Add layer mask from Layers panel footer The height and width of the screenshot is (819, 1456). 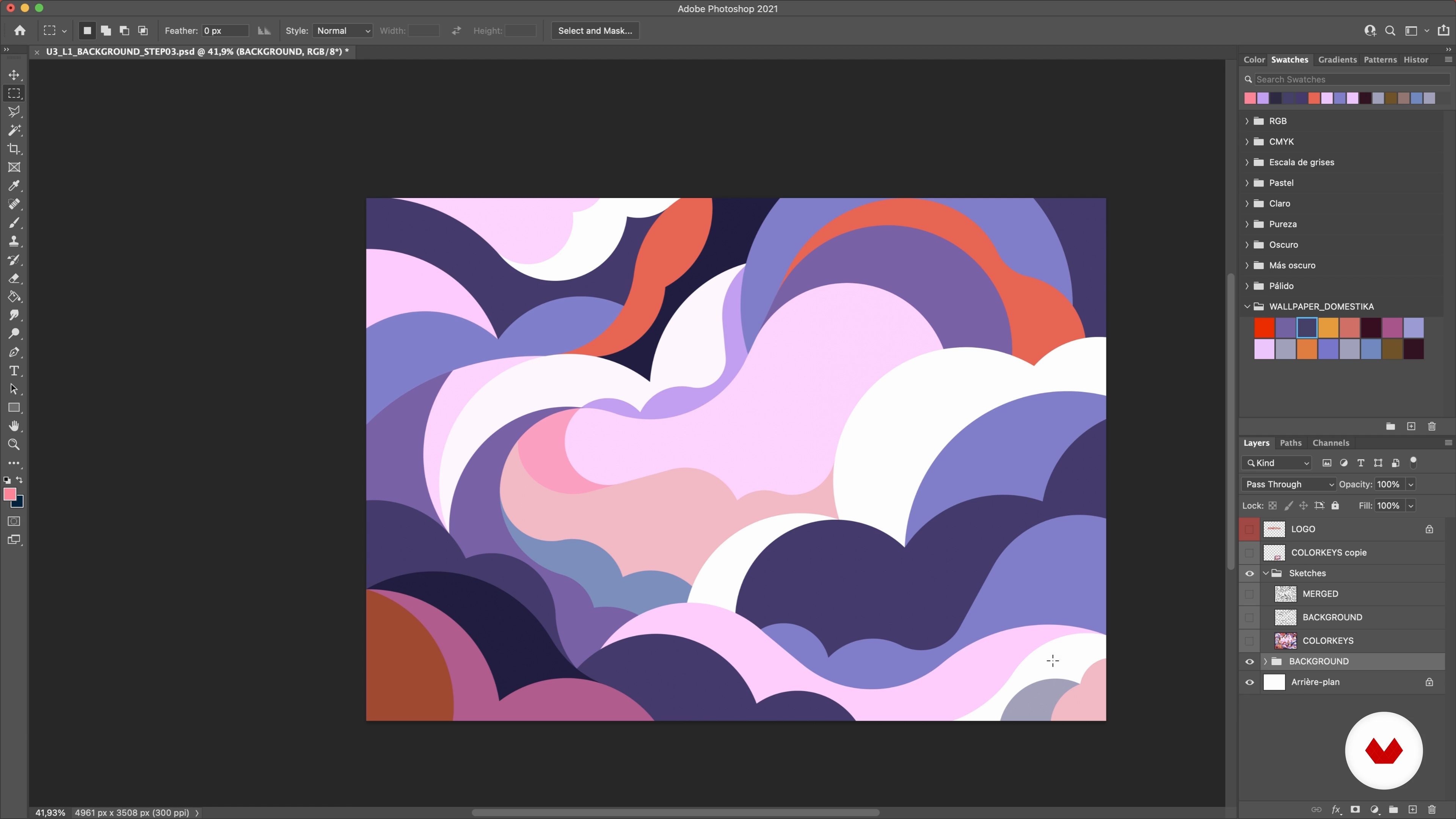point(1355,810)
